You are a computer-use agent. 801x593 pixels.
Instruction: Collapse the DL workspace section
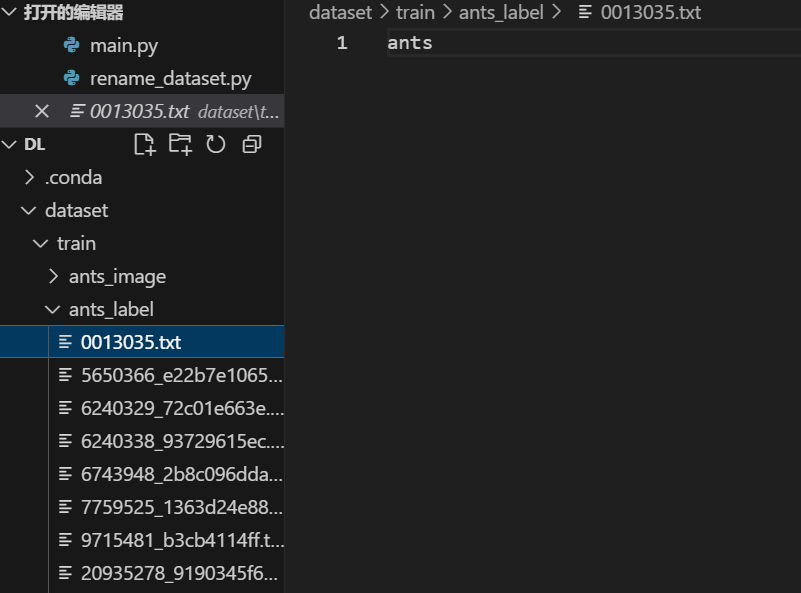coord(9,145)
